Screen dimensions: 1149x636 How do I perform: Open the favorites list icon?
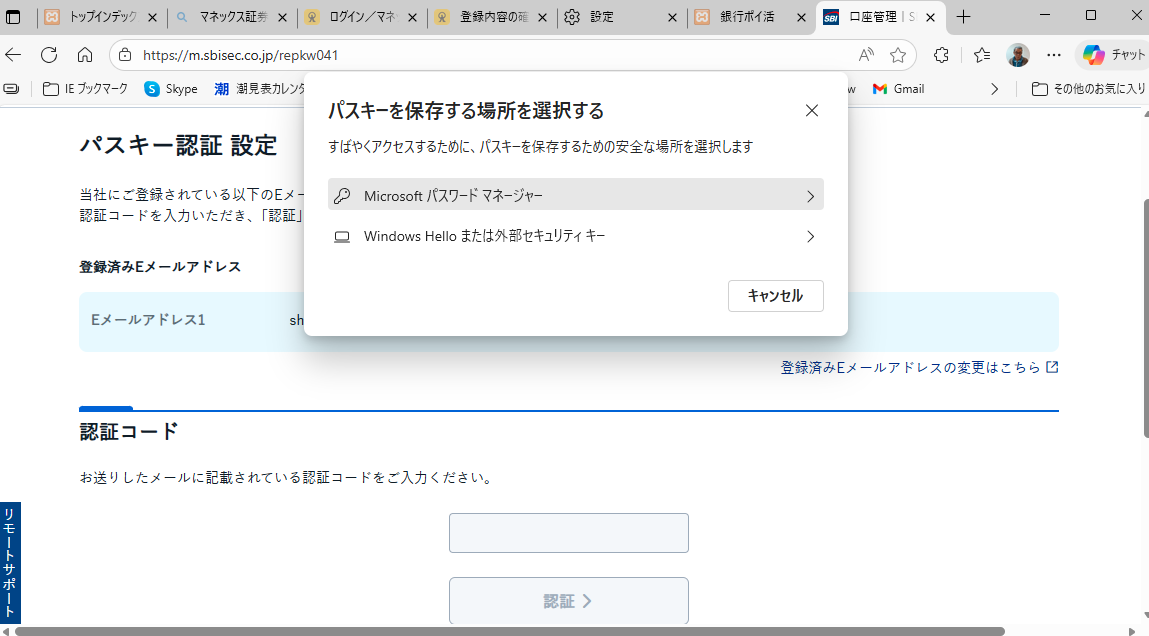[x=982, y=55]
